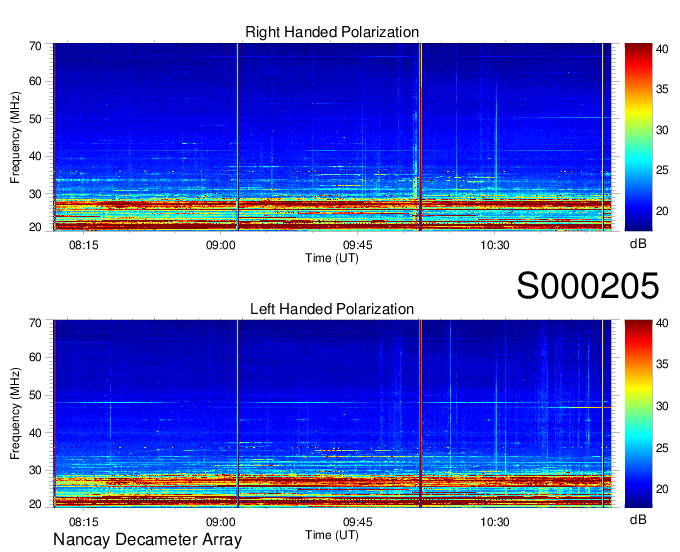680x552 pixels.
Task: Click the right-handed spectrogram plot area
Action: pos(332,137)
